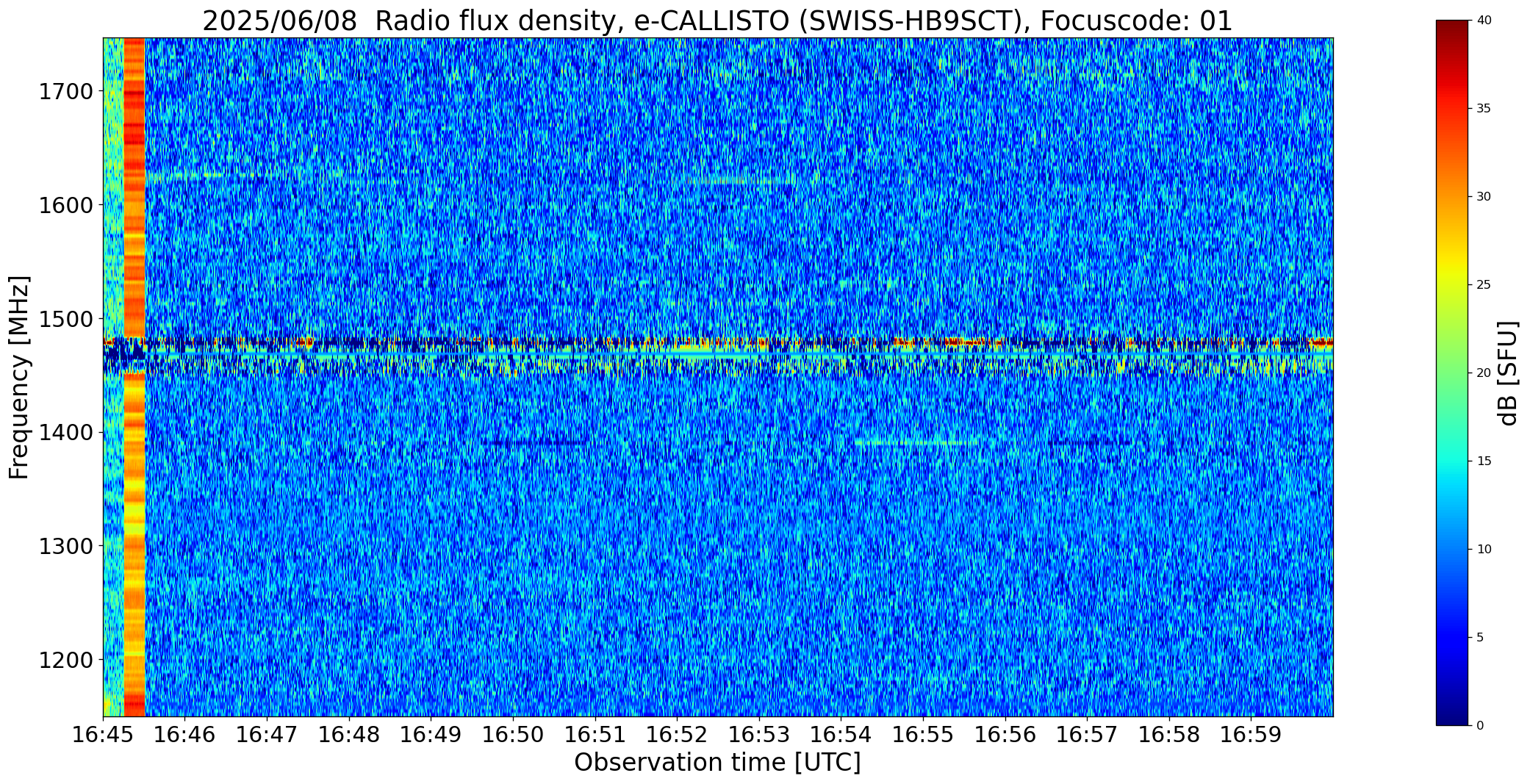Click the colorbar tick label 0
Image resolution: width=1530 pixels, height=784 pixels.
pyautogui.click(x=1480, y=726)
